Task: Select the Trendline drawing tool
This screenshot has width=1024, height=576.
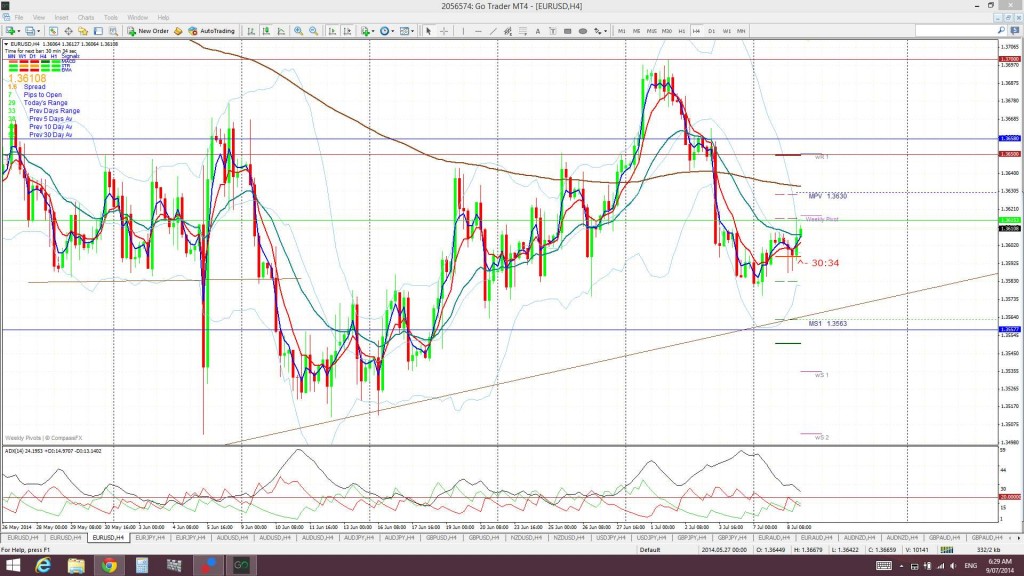Action: (493, 31)
